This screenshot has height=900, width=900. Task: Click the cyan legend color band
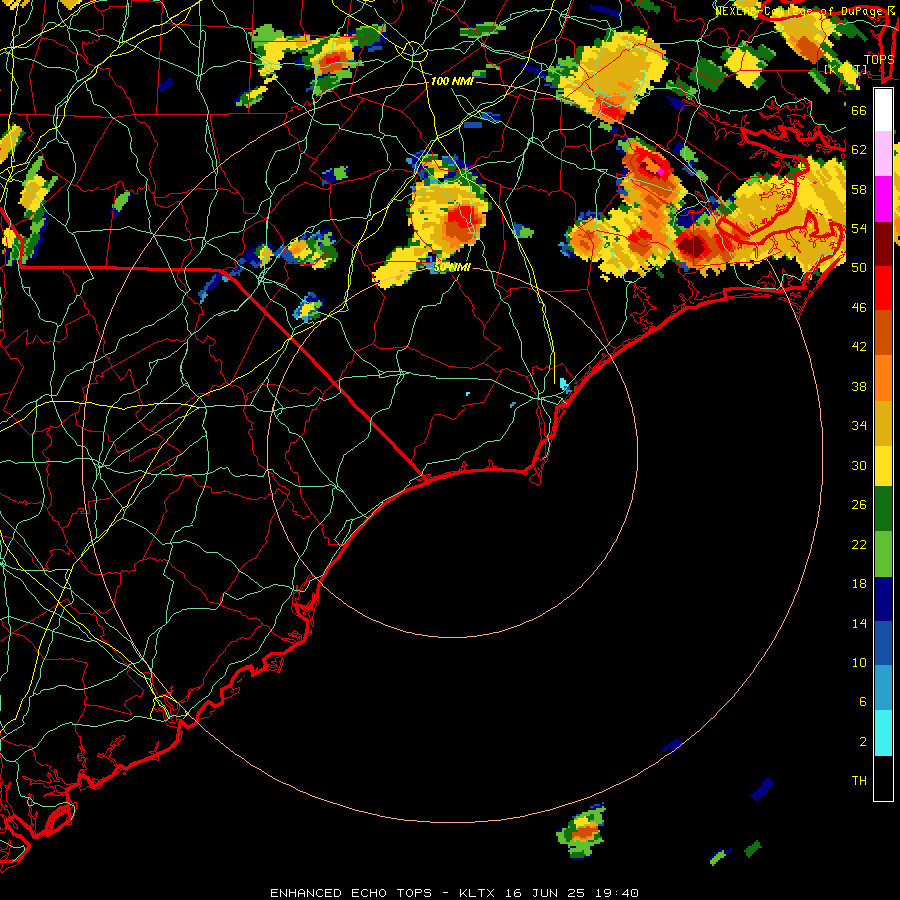coord(883,733)
